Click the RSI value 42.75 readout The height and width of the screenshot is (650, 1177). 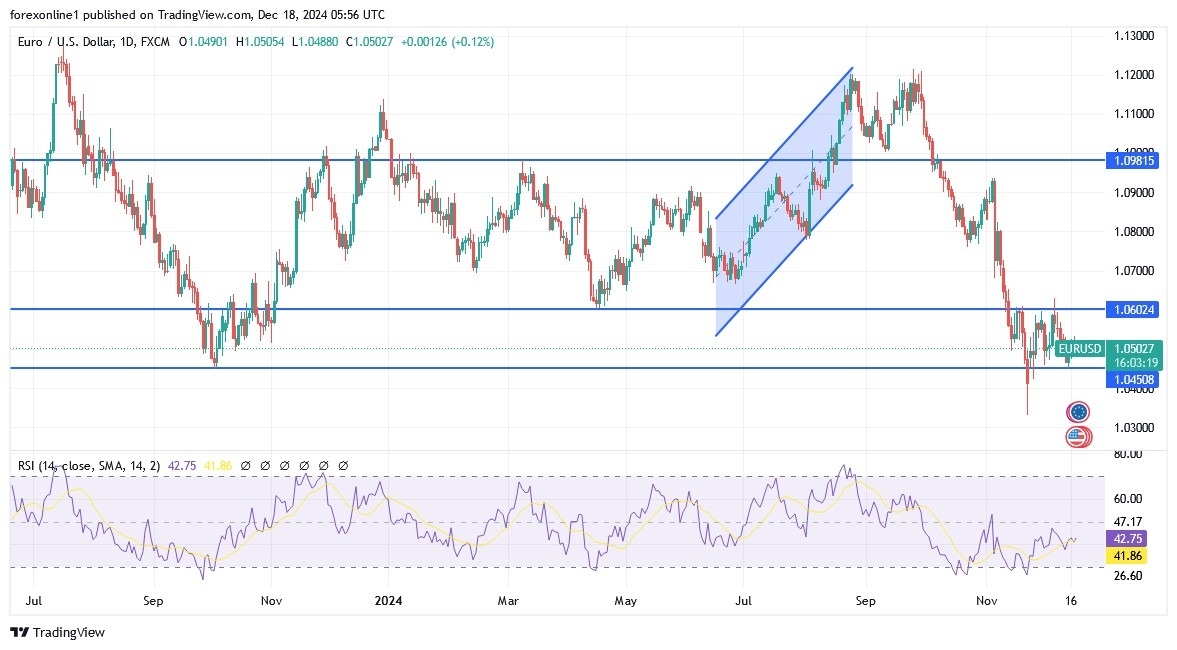[182, 464]
